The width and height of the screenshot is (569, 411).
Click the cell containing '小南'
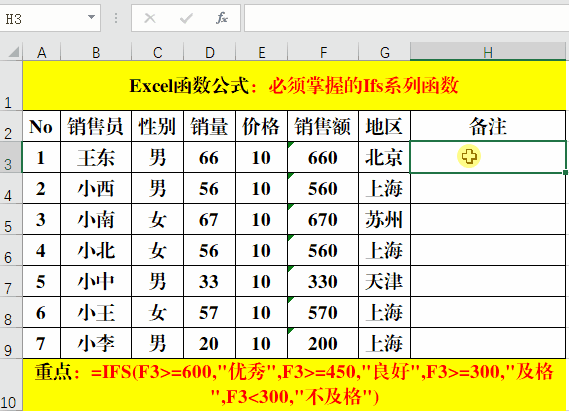tap(96, 219)
